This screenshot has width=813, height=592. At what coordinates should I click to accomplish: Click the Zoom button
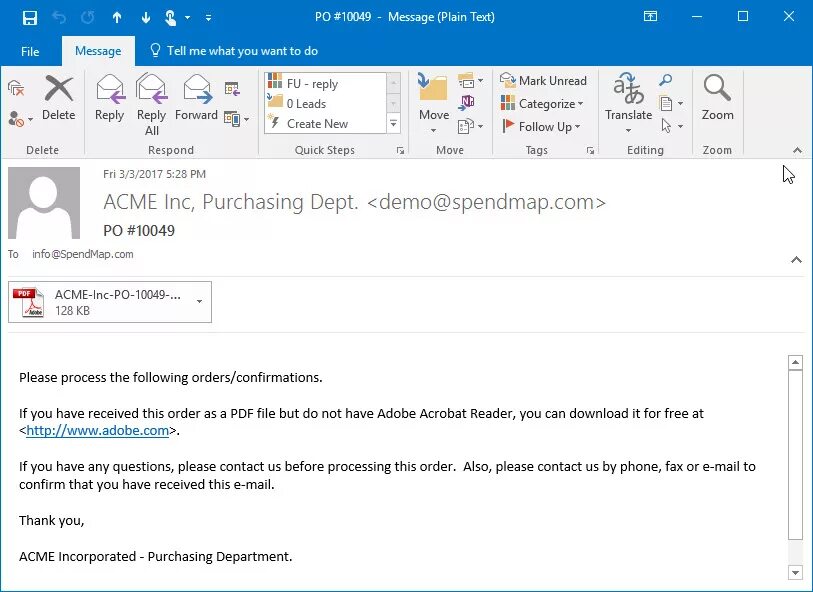coord(718,97)
